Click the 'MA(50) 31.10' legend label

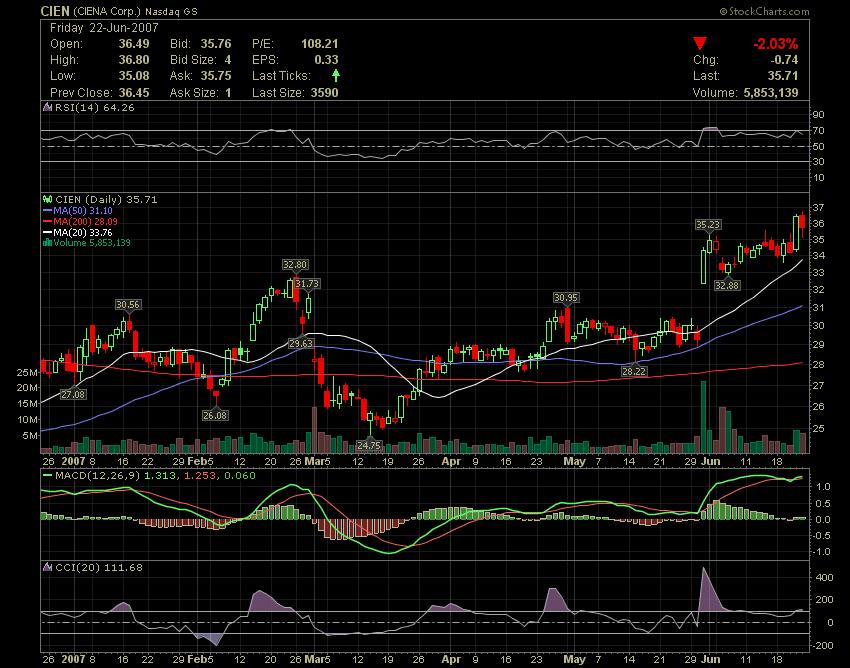tap(83, 210)
